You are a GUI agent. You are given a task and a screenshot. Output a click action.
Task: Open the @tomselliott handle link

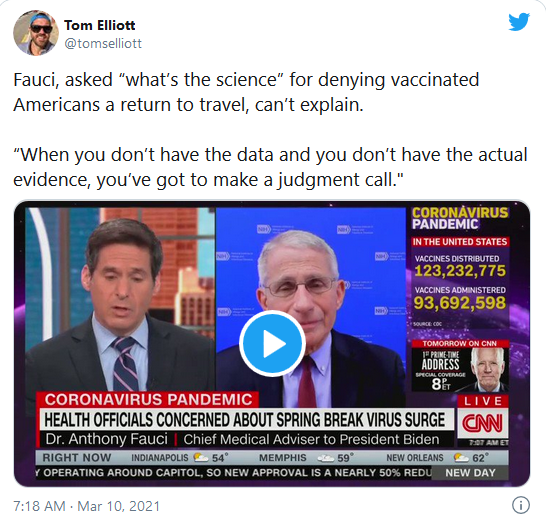pyautogui.click(x=103, y=44)
